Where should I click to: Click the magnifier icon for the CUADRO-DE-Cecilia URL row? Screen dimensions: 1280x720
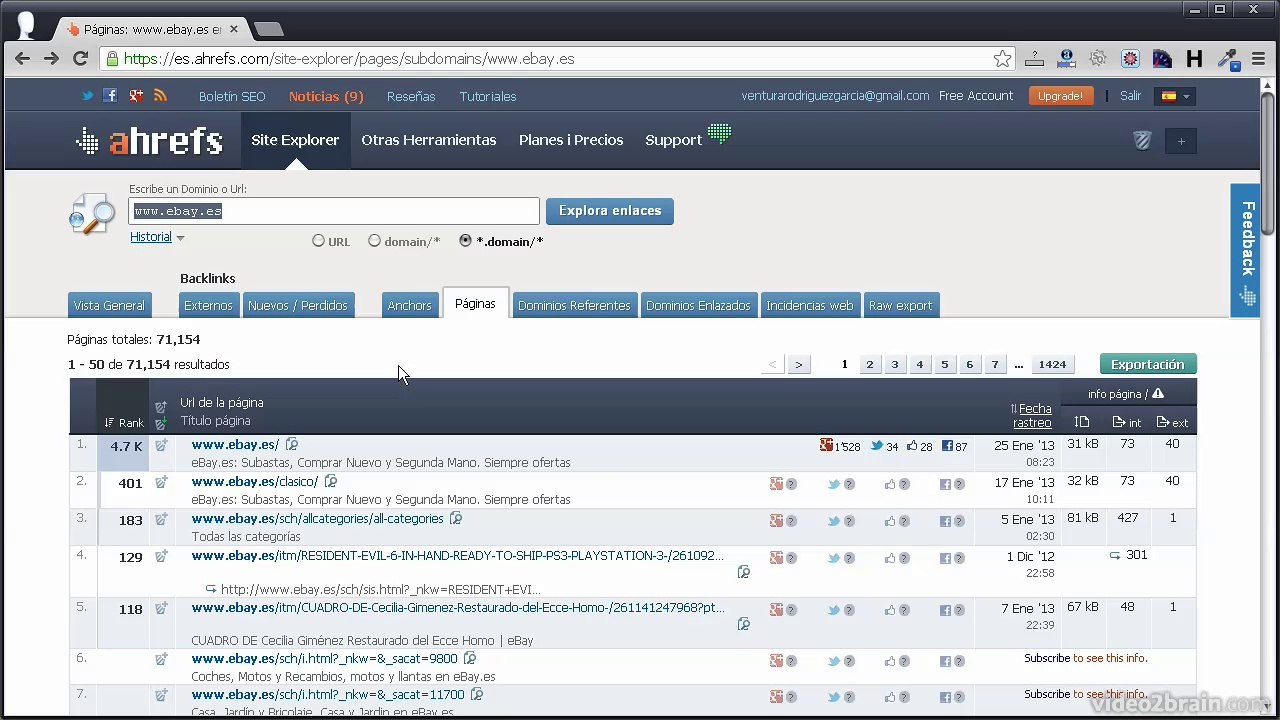(x=743, y=623)
